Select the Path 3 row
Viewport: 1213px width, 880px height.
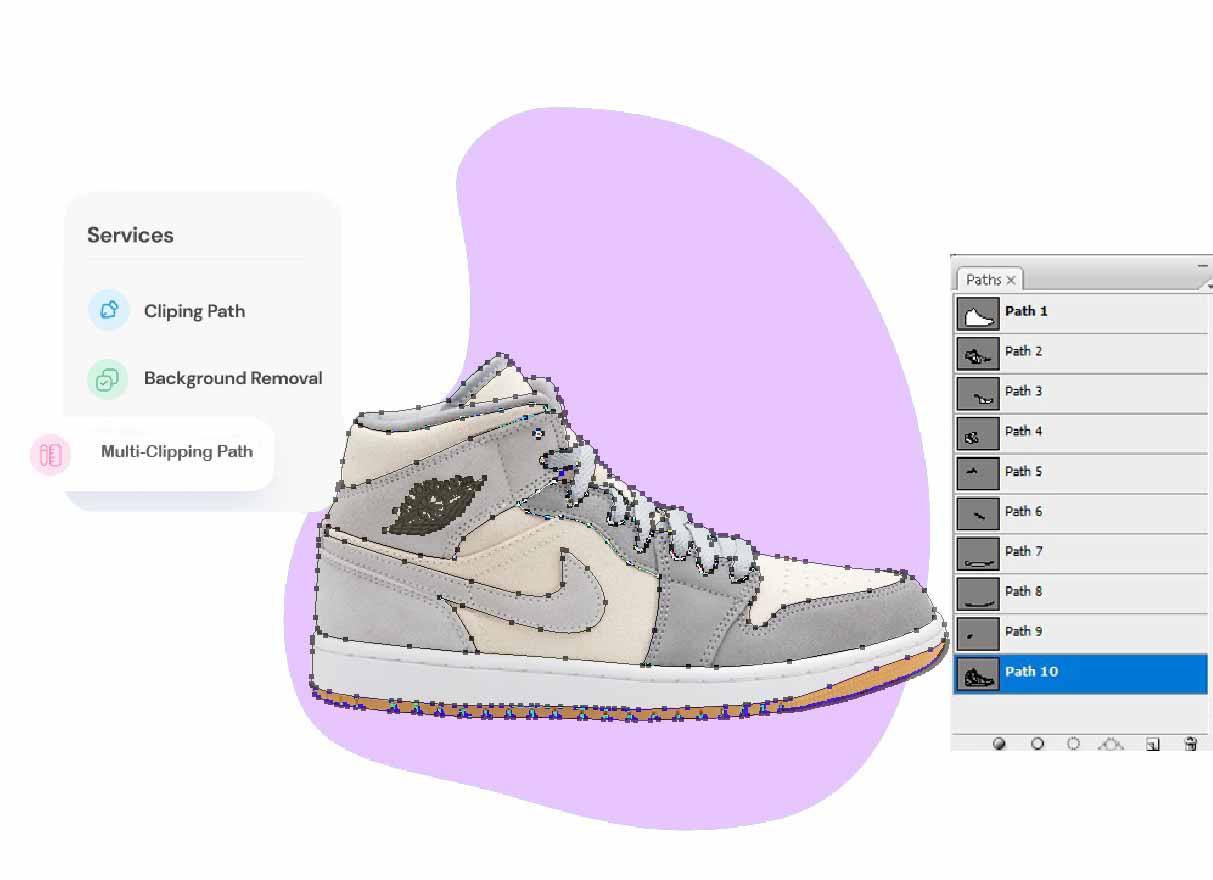coord(1080,392)
